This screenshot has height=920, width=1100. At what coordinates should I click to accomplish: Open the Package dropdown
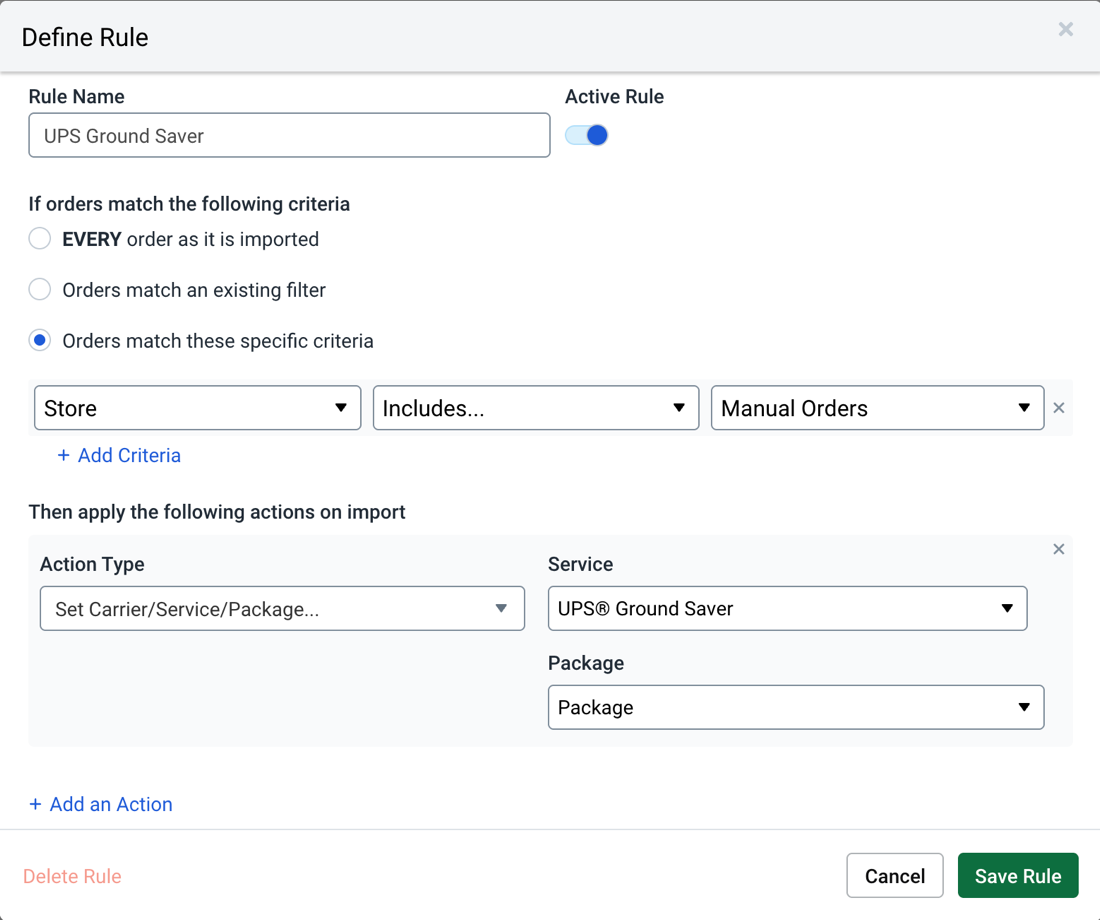click(x=796, y=707)
